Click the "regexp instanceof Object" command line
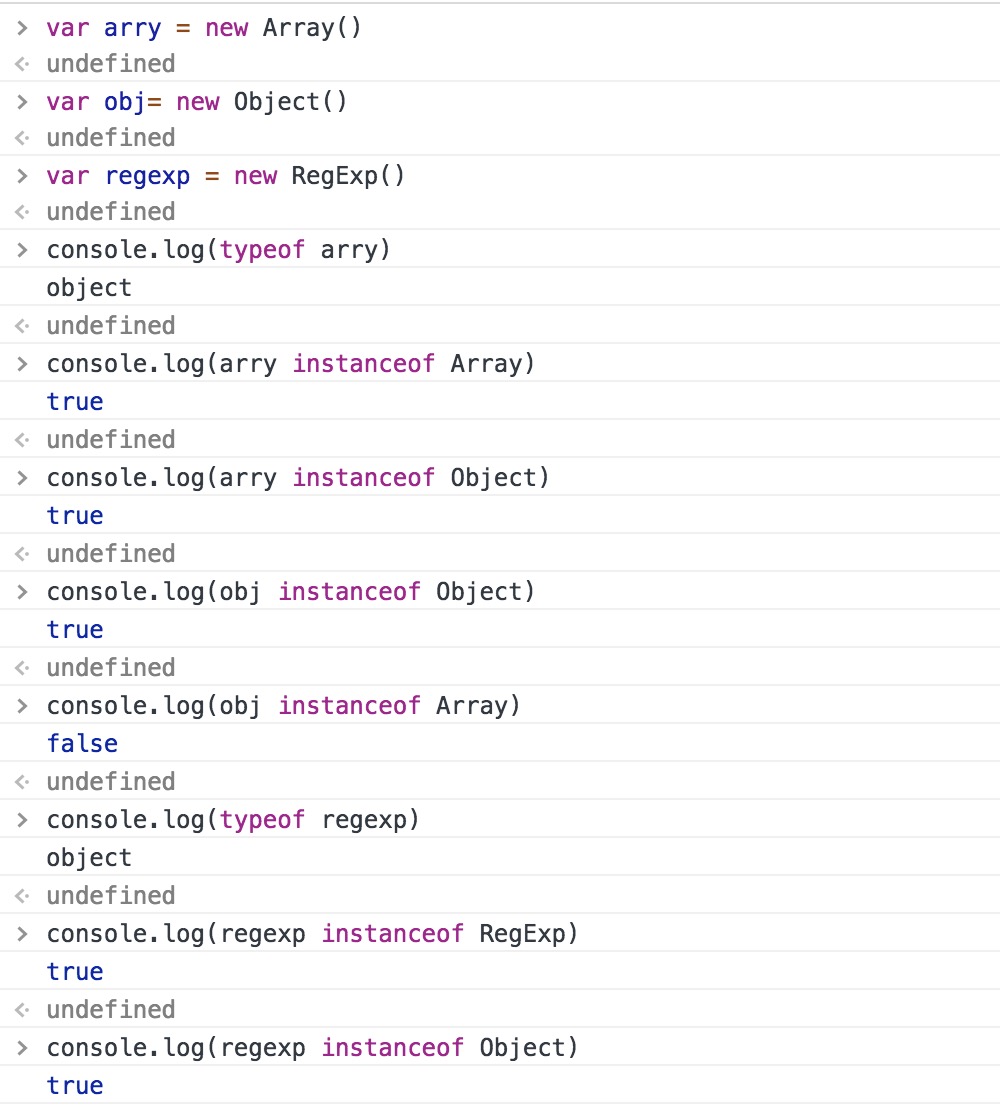This screenshot has height=1106, width=1000. point(313,1047)
